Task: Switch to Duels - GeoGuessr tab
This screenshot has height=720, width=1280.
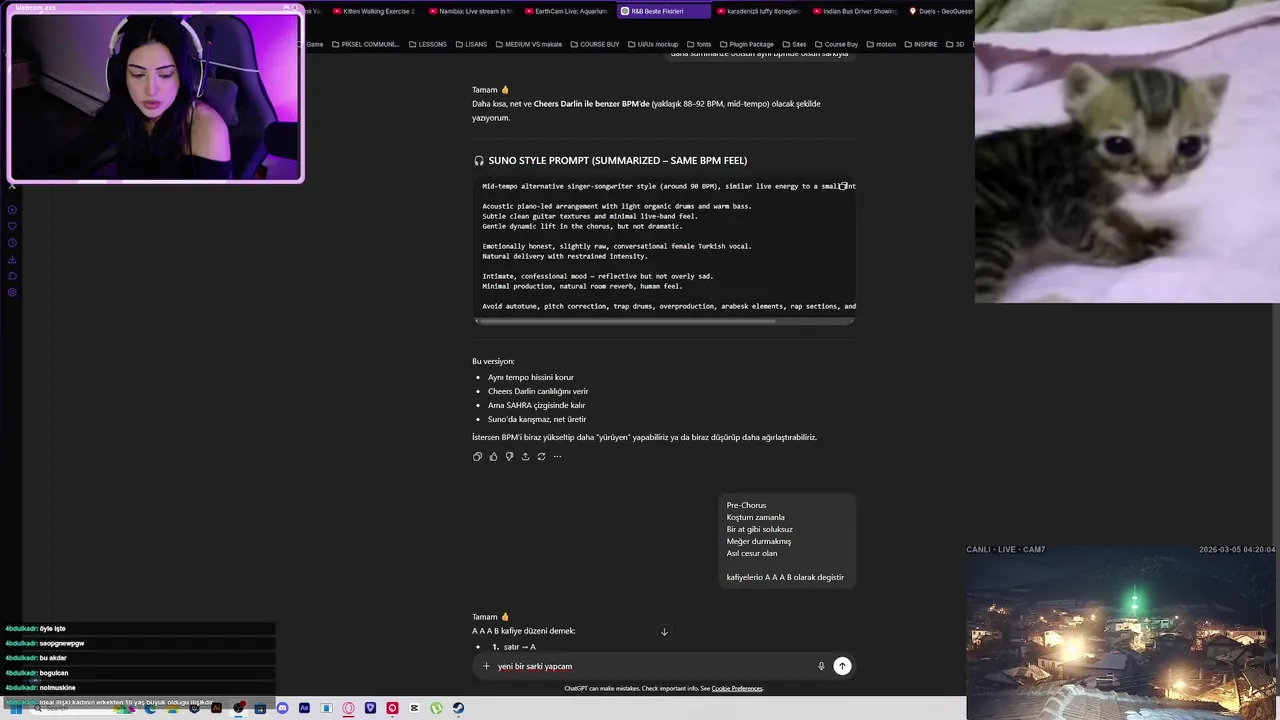Action: (x=940, y=11)
